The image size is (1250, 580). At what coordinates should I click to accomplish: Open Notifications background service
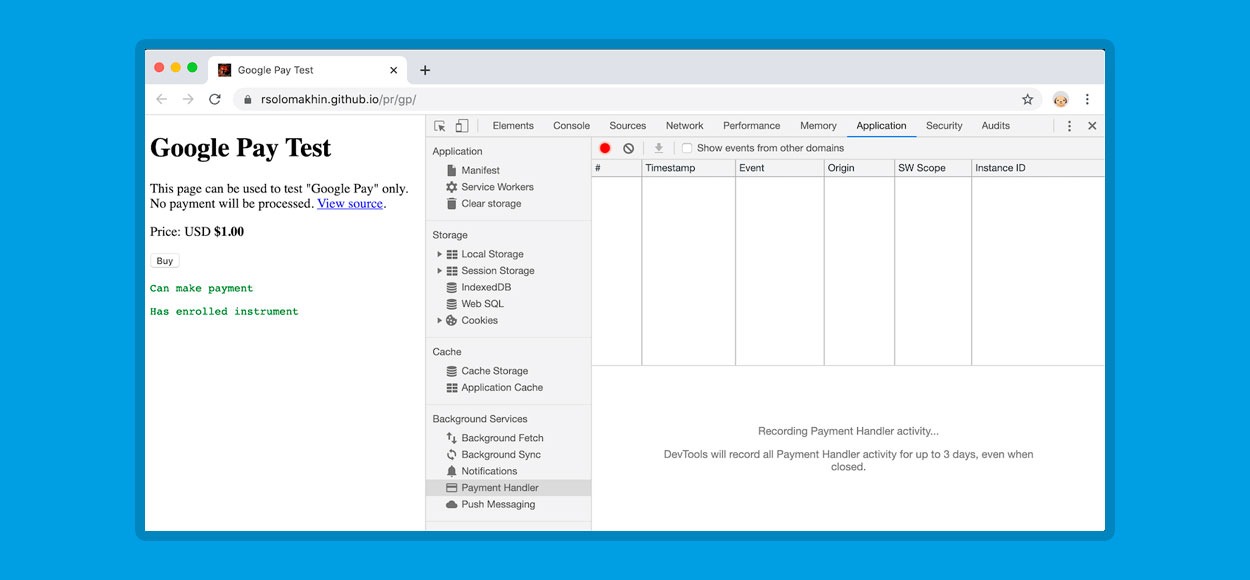[x=489, y=471]
